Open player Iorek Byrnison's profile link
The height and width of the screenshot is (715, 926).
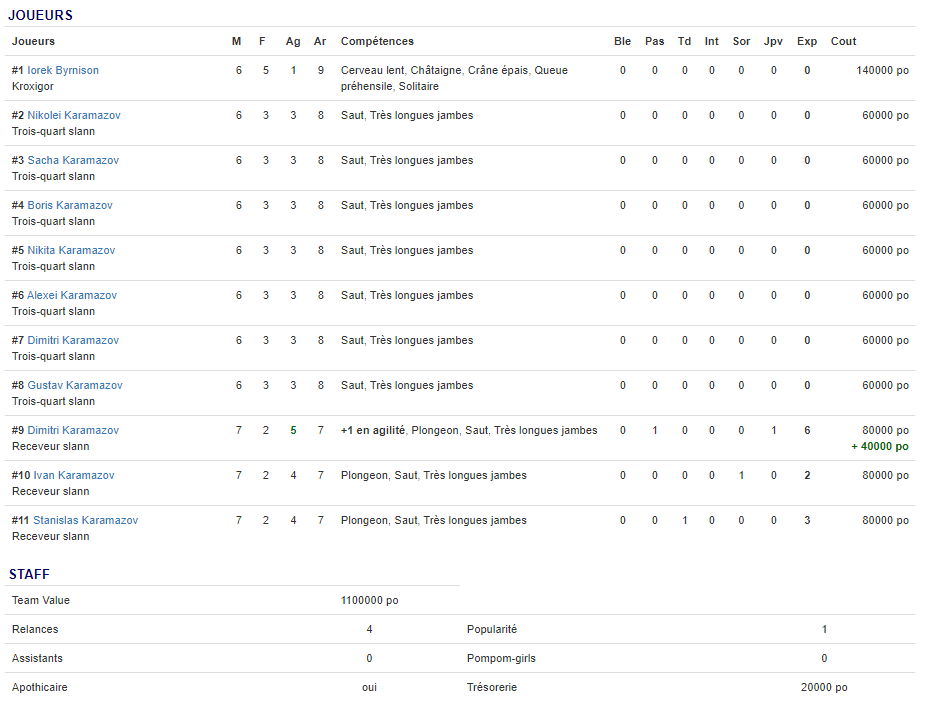click(63, 71)
